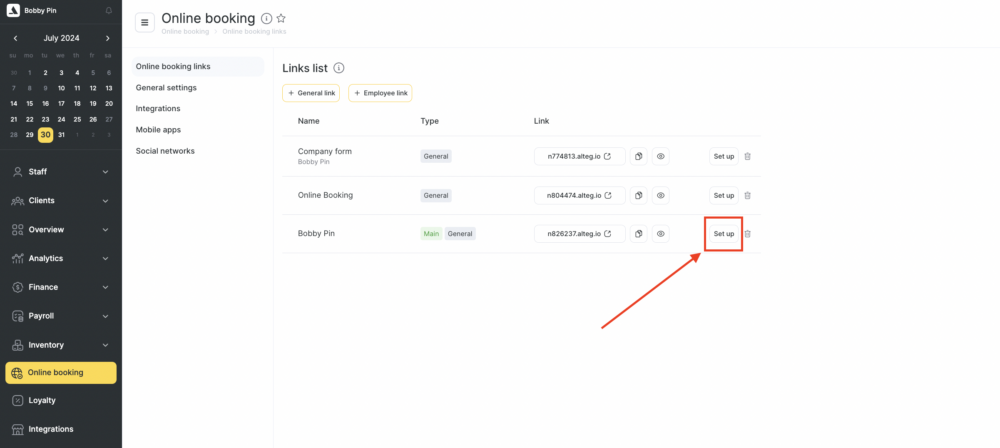
Task: Star the Online booking page as favorite
Action: 281,19
